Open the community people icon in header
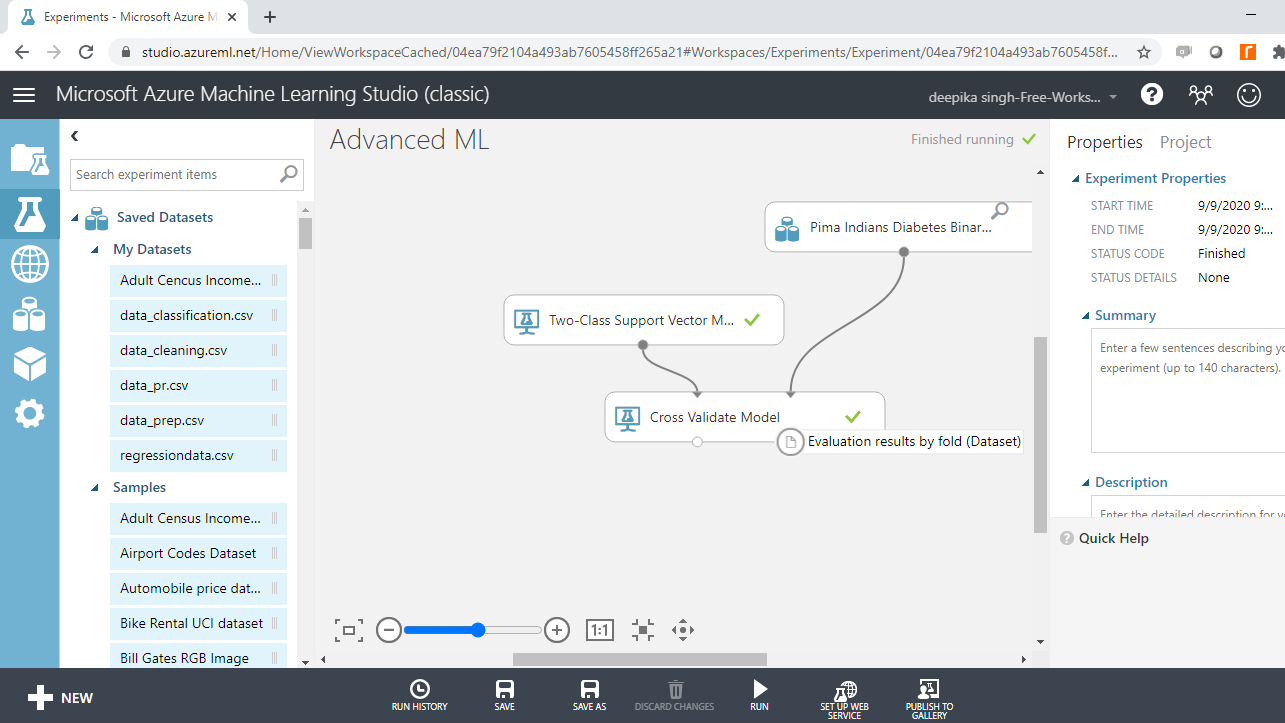Viewport: 1285px width, 723px height. pos(1200,94)
